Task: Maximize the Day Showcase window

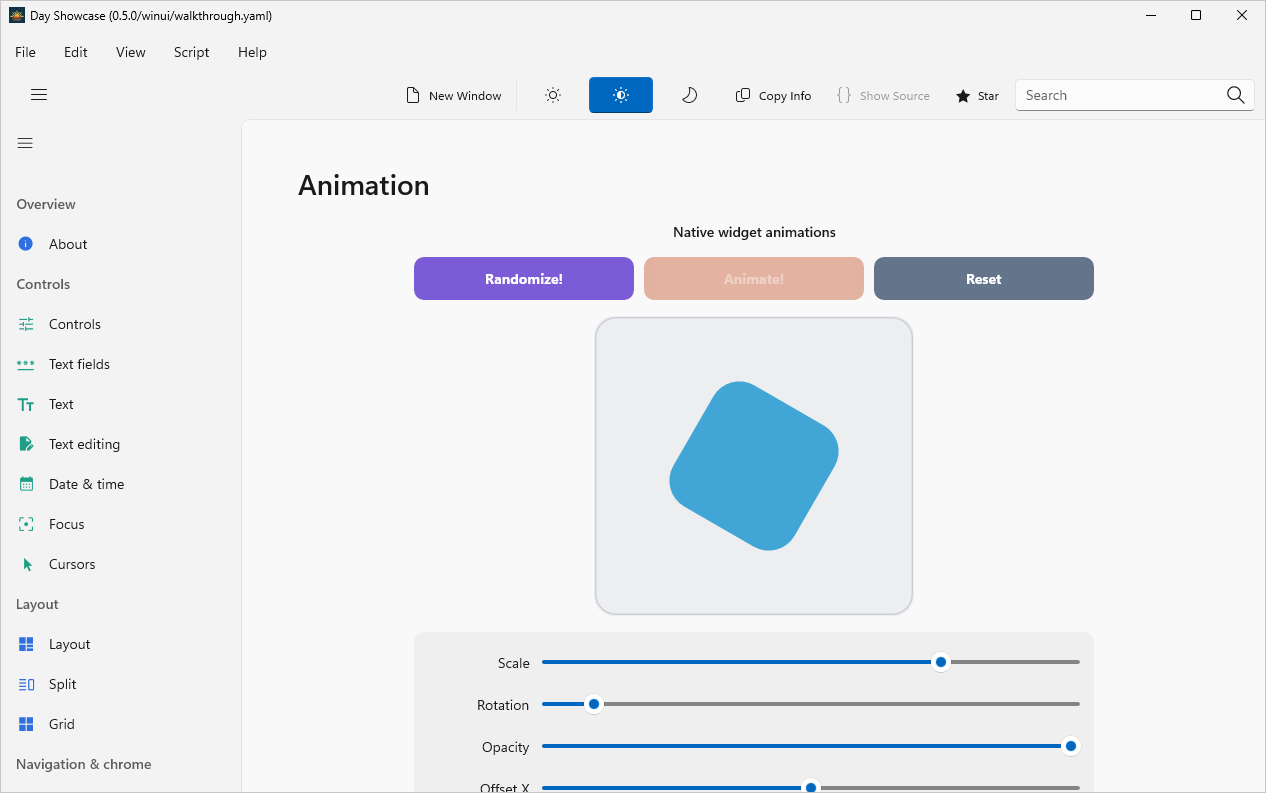Action: tap(1196, 15)
